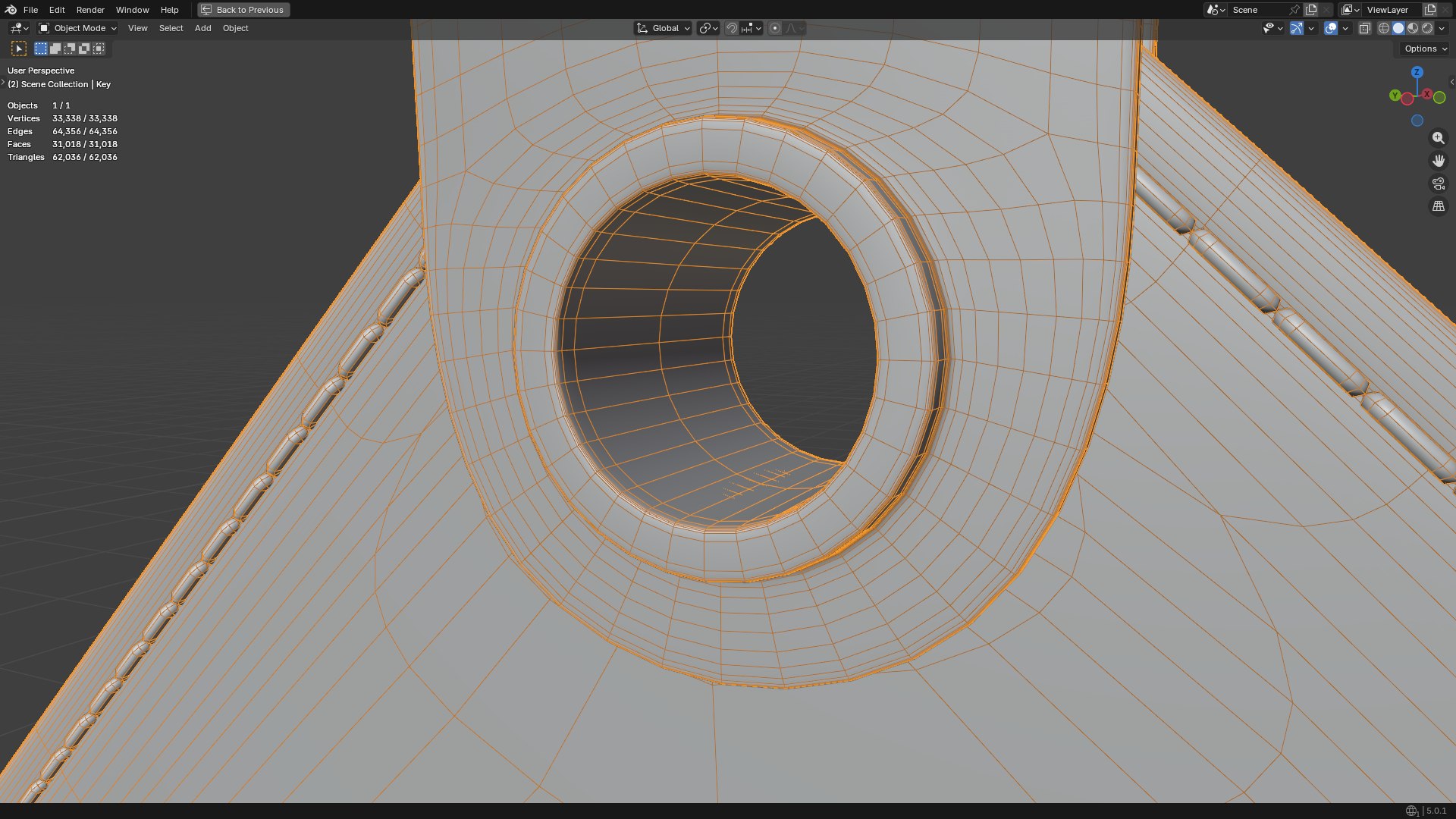Switch to solid shading

coord(1398,28)
